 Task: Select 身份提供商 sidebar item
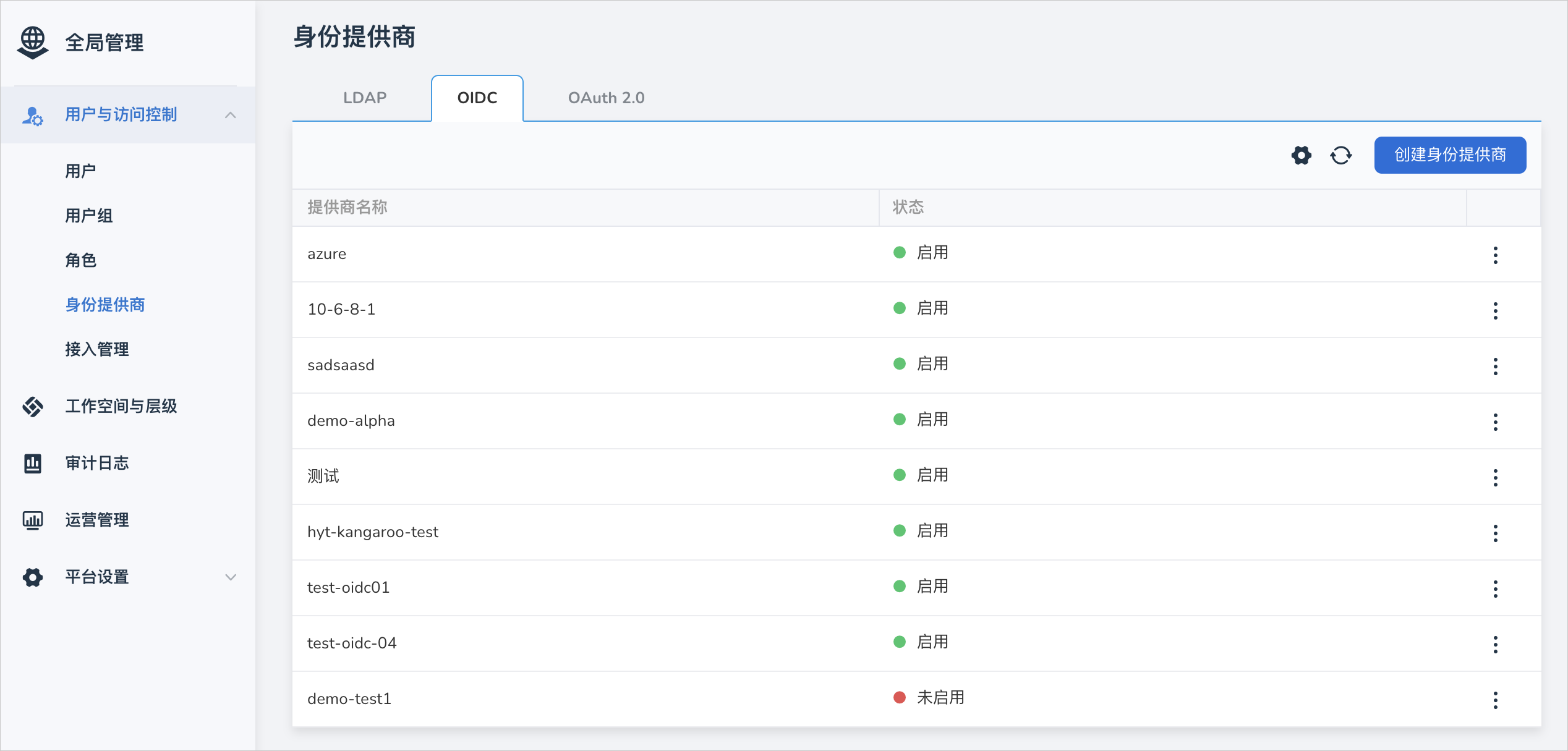tap(105, 305)
